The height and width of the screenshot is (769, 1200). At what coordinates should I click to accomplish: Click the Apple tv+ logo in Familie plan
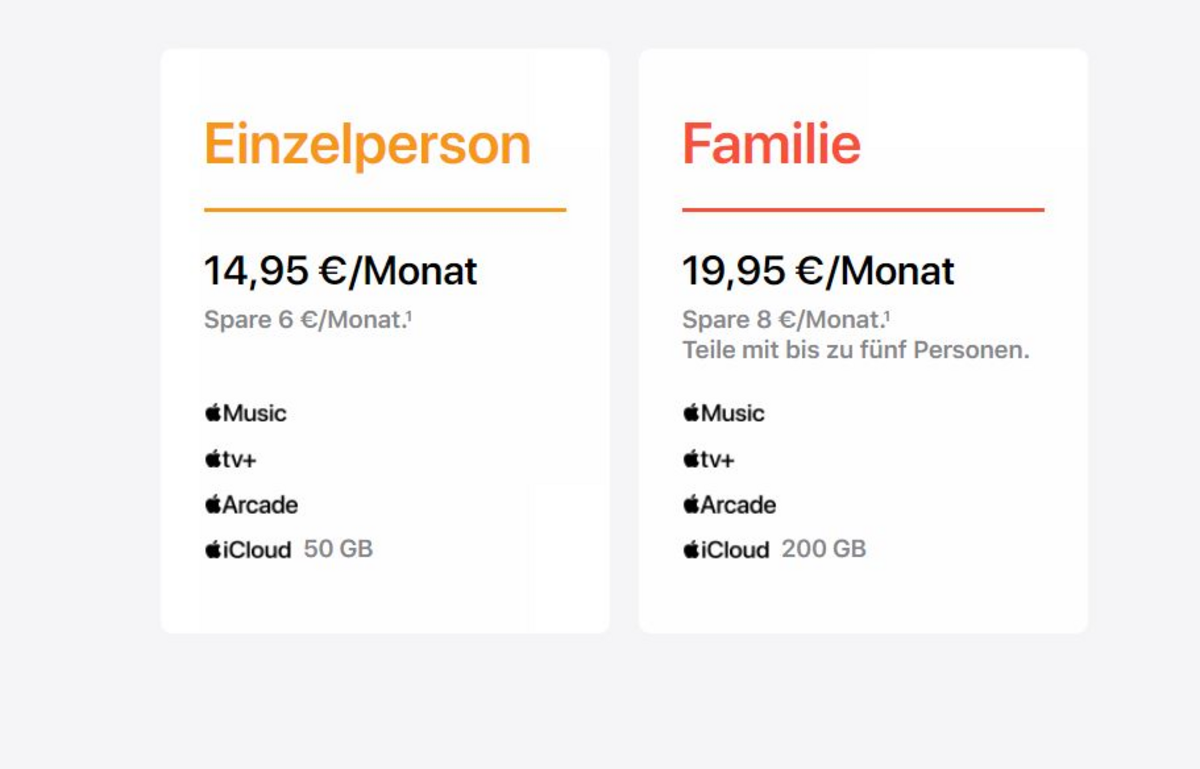708,459
